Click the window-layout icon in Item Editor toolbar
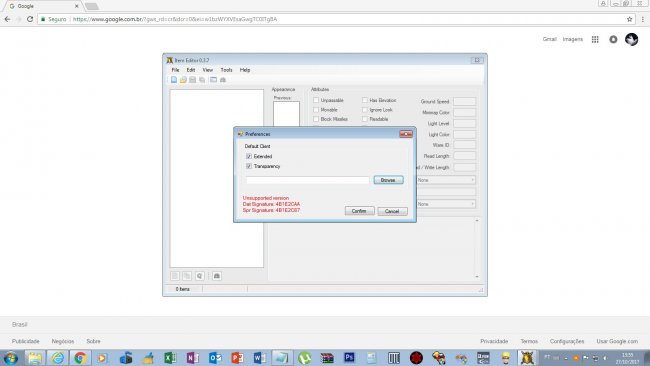The width and height of the screenshot is (650, 366). coord(213,80)
